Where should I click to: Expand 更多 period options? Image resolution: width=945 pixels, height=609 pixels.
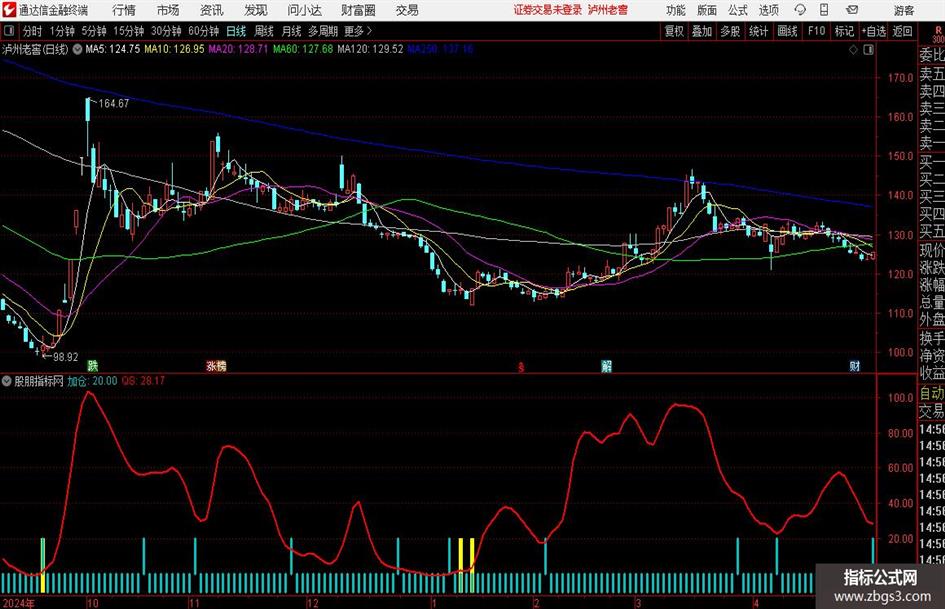(358, 31)
